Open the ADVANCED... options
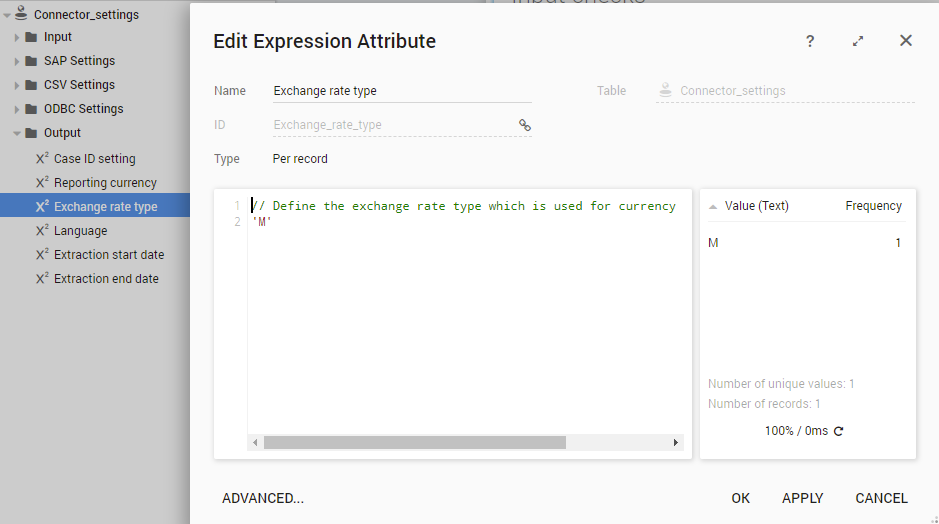This screenshot has height=524, width=939. click(263, 498)
